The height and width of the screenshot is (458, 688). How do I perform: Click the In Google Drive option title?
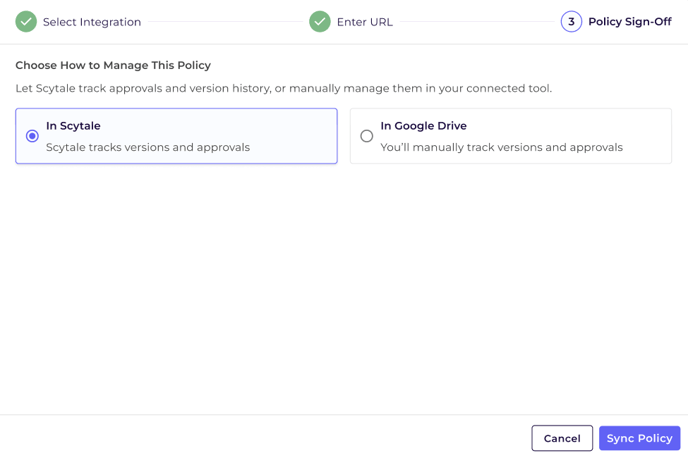423,126
